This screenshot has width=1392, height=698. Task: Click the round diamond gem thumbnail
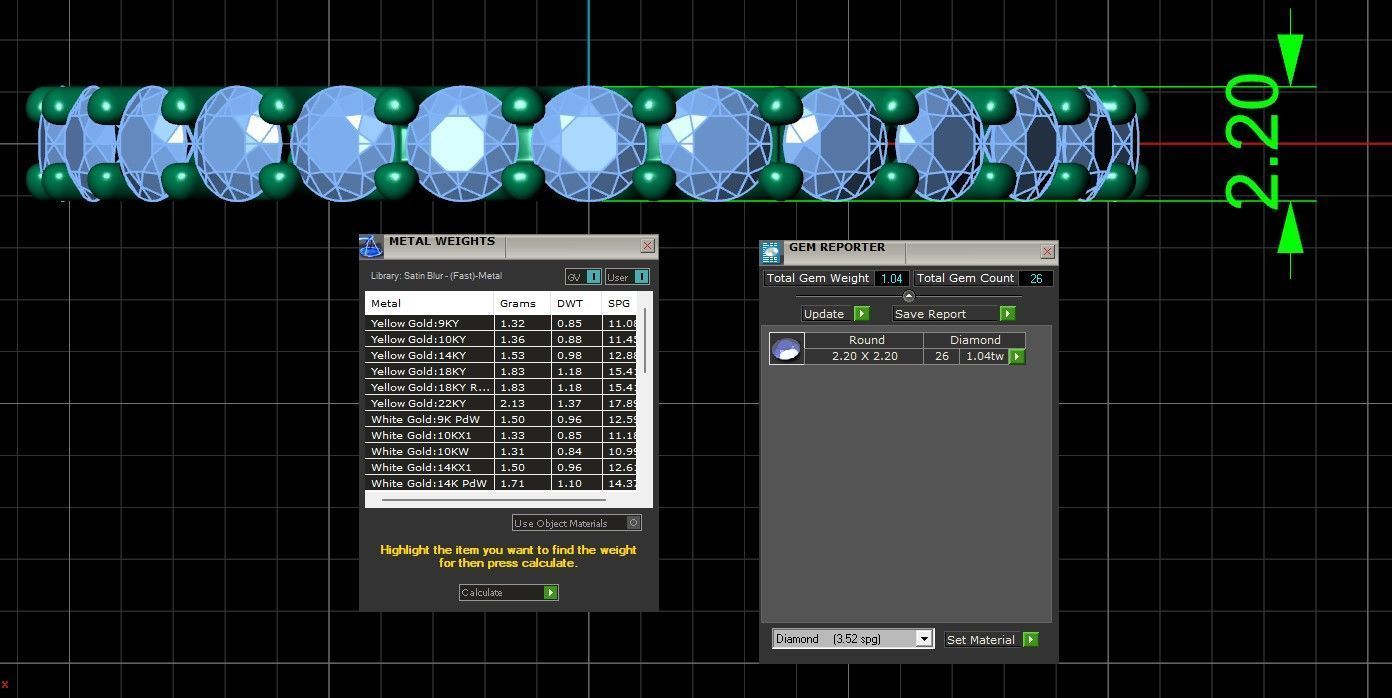click(x=787, y=348)
